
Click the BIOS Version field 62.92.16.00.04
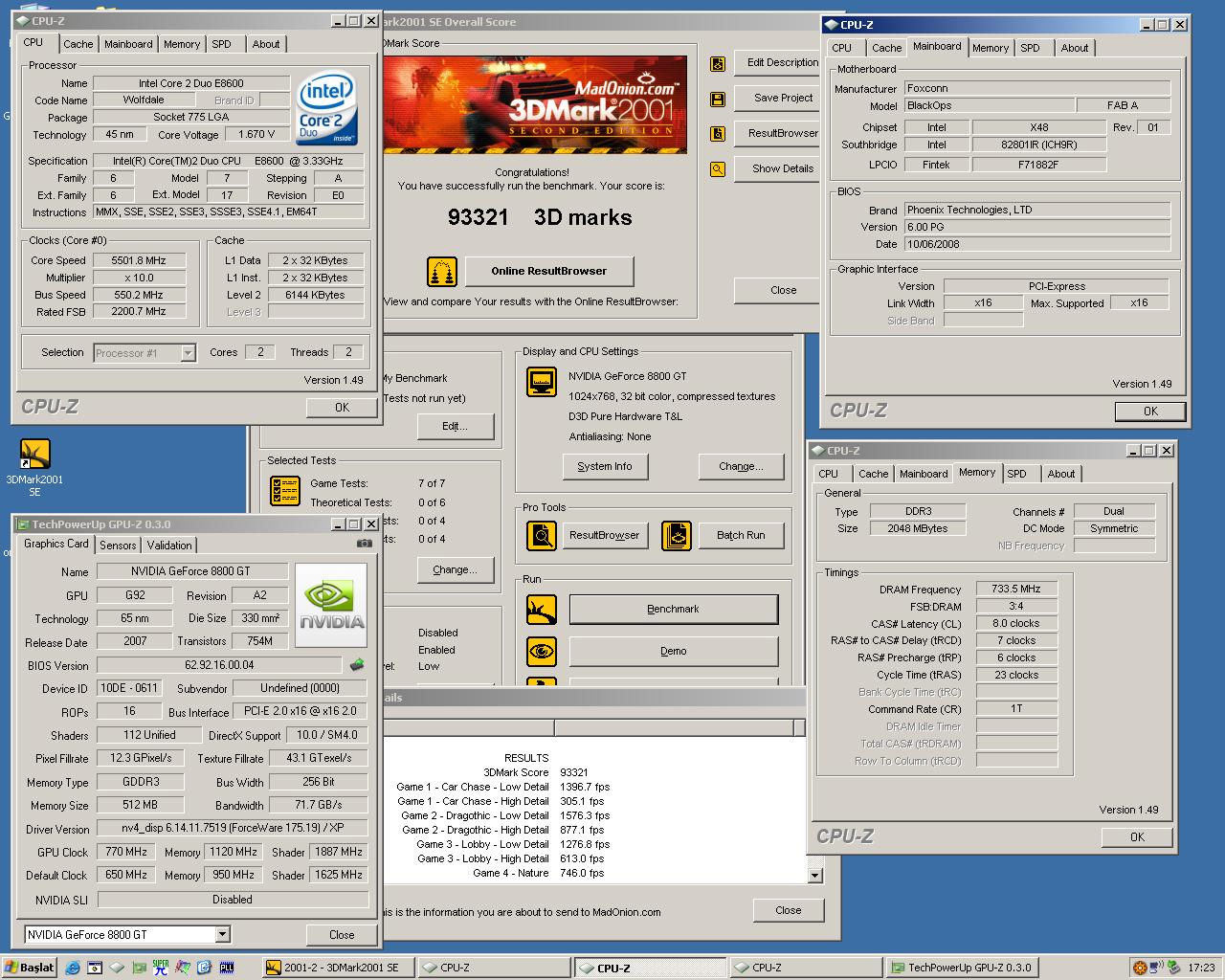point(219,665)
